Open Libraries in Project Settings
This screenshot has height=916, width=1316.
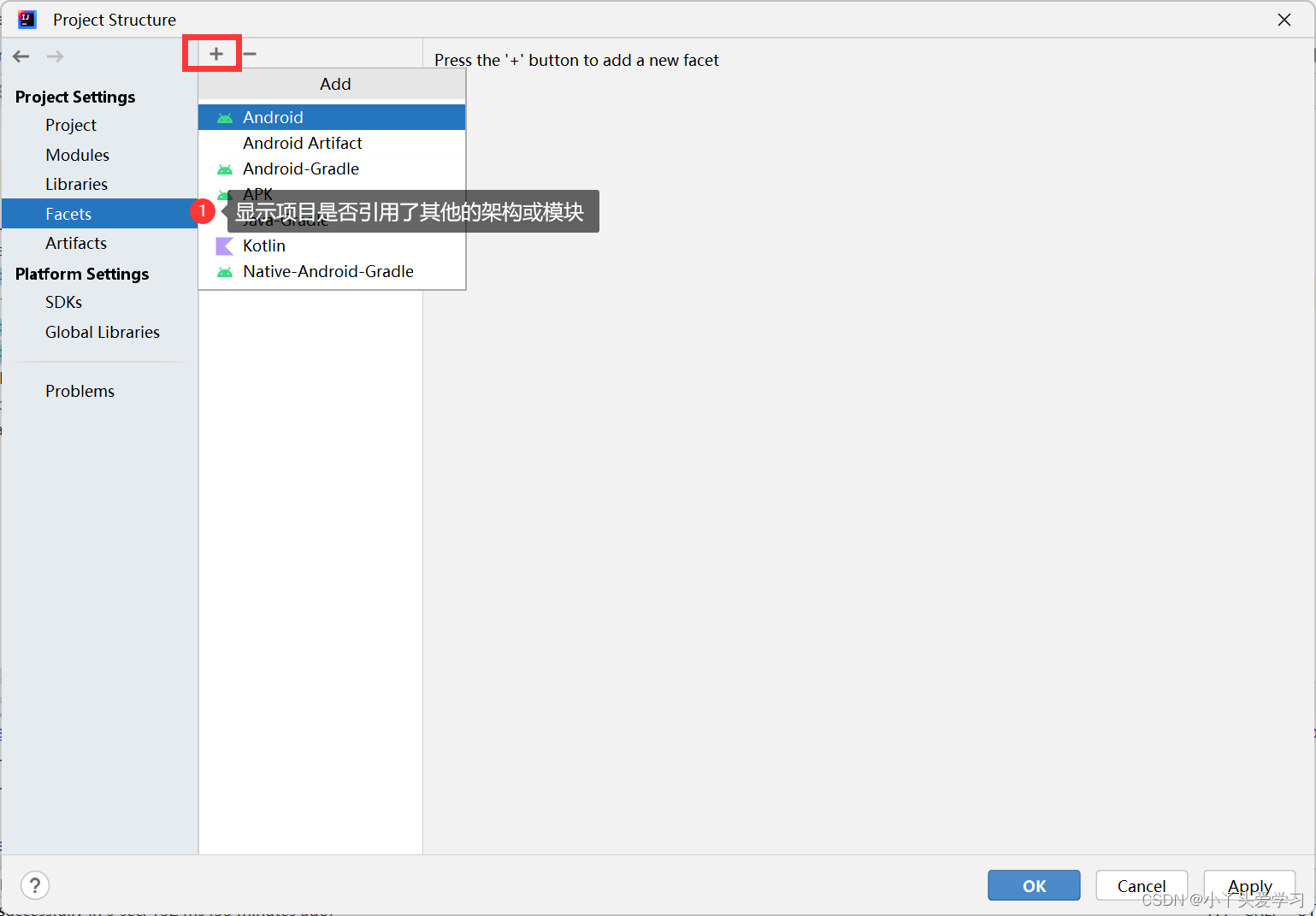point(76,184)
